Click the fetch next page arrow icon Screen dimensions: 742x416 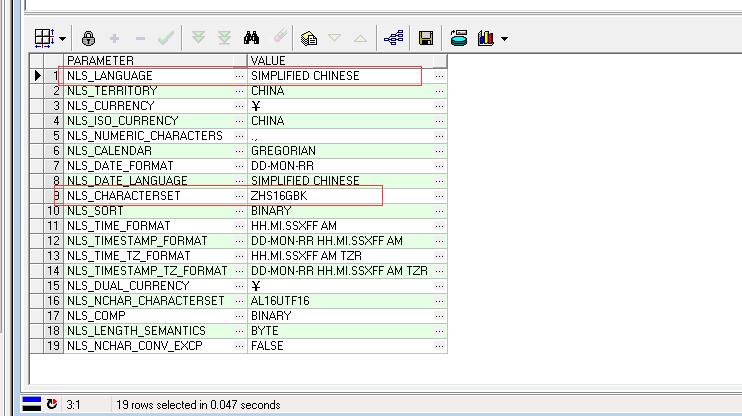pyautogui.click(x=198, y=38)
